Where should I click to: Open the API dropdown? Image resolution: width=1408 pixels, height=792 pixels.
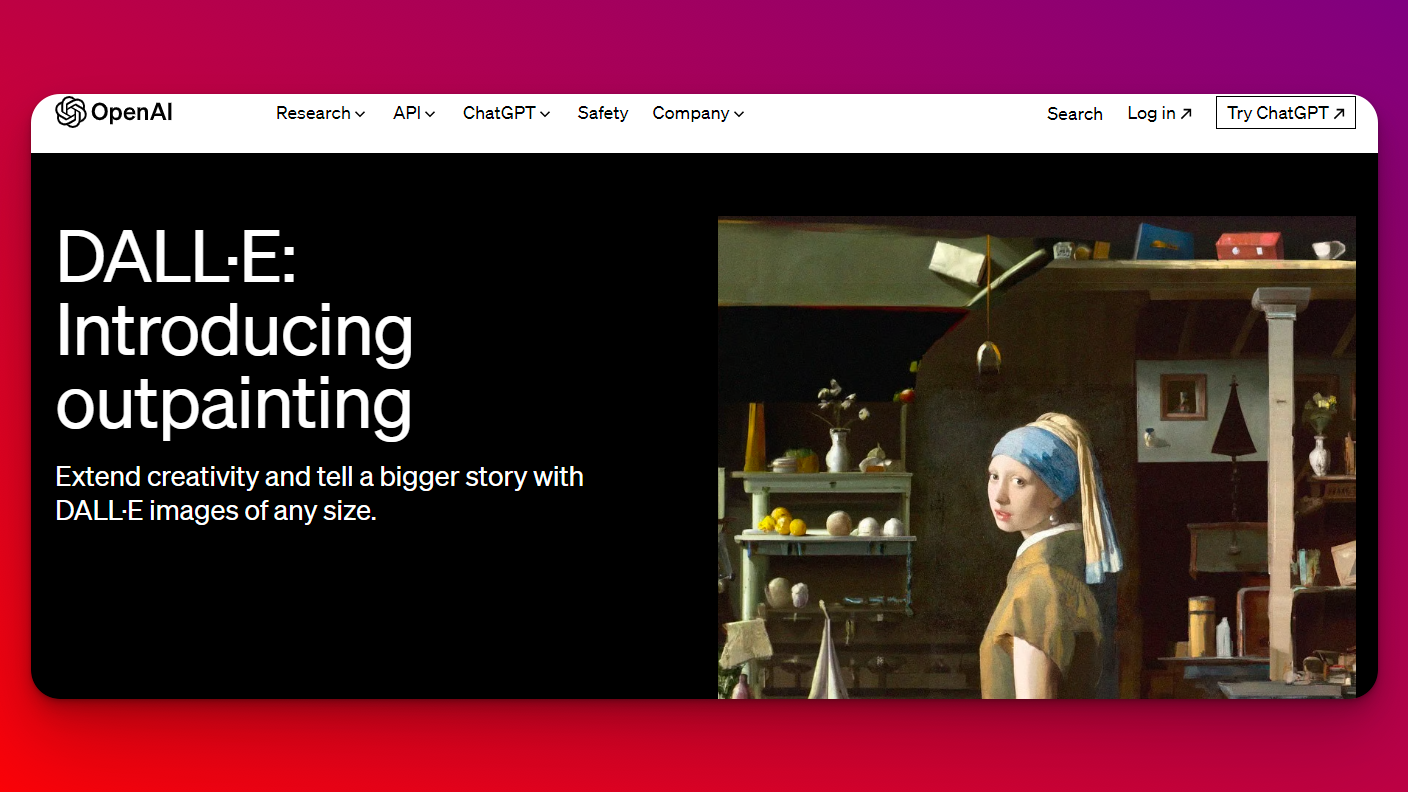(x=414, y=113)
